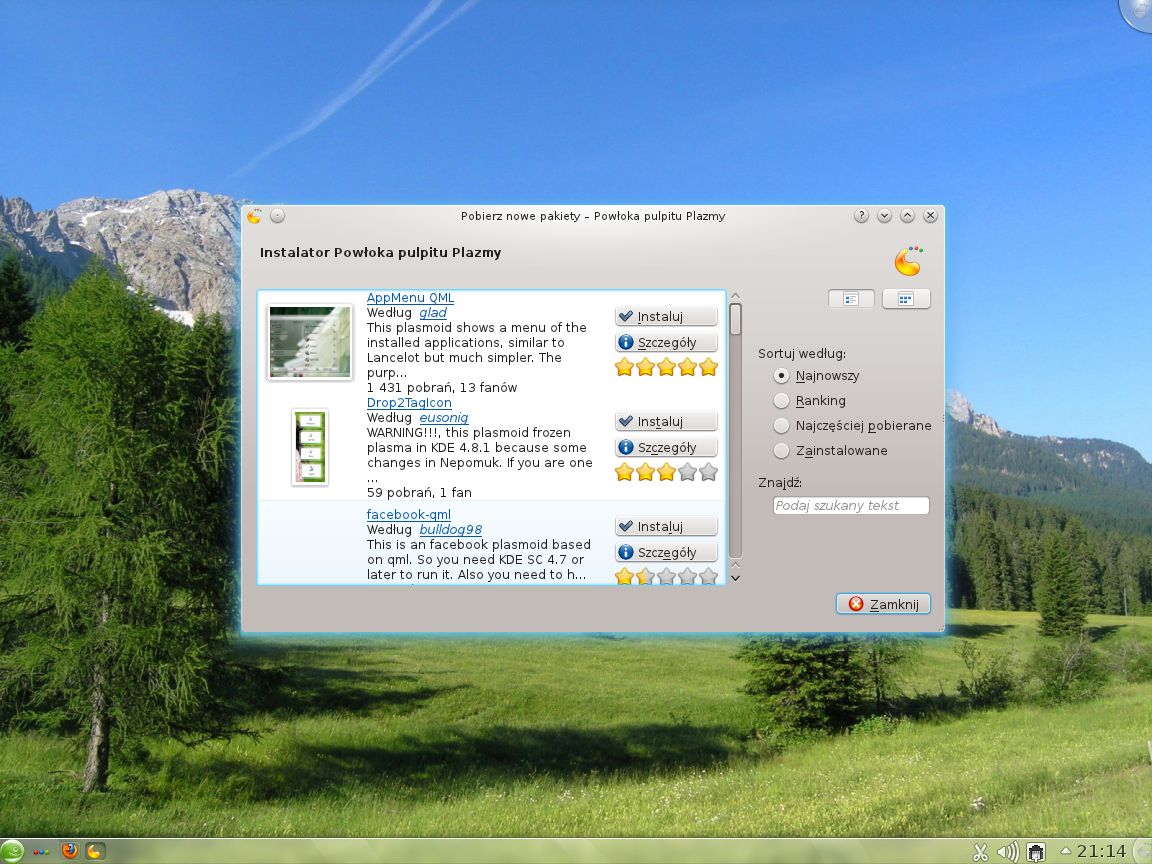Click the activities three-dots icon in panel
The width and height of the screenshot is (1152, 864).
(x=41, y=852)
